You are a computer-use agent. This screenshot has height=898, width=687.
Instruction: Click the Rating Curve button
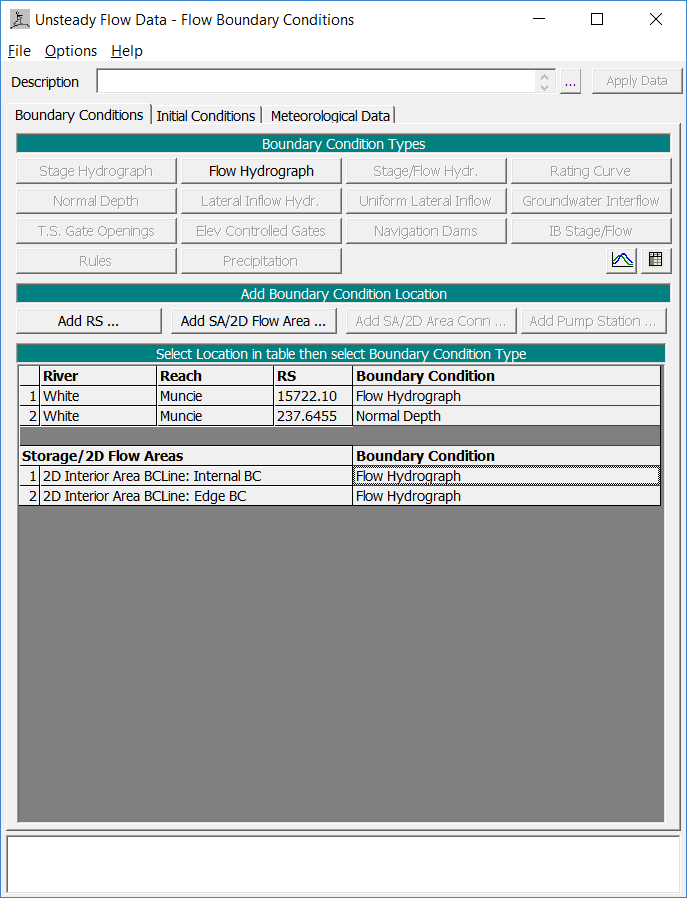(591, 171)
